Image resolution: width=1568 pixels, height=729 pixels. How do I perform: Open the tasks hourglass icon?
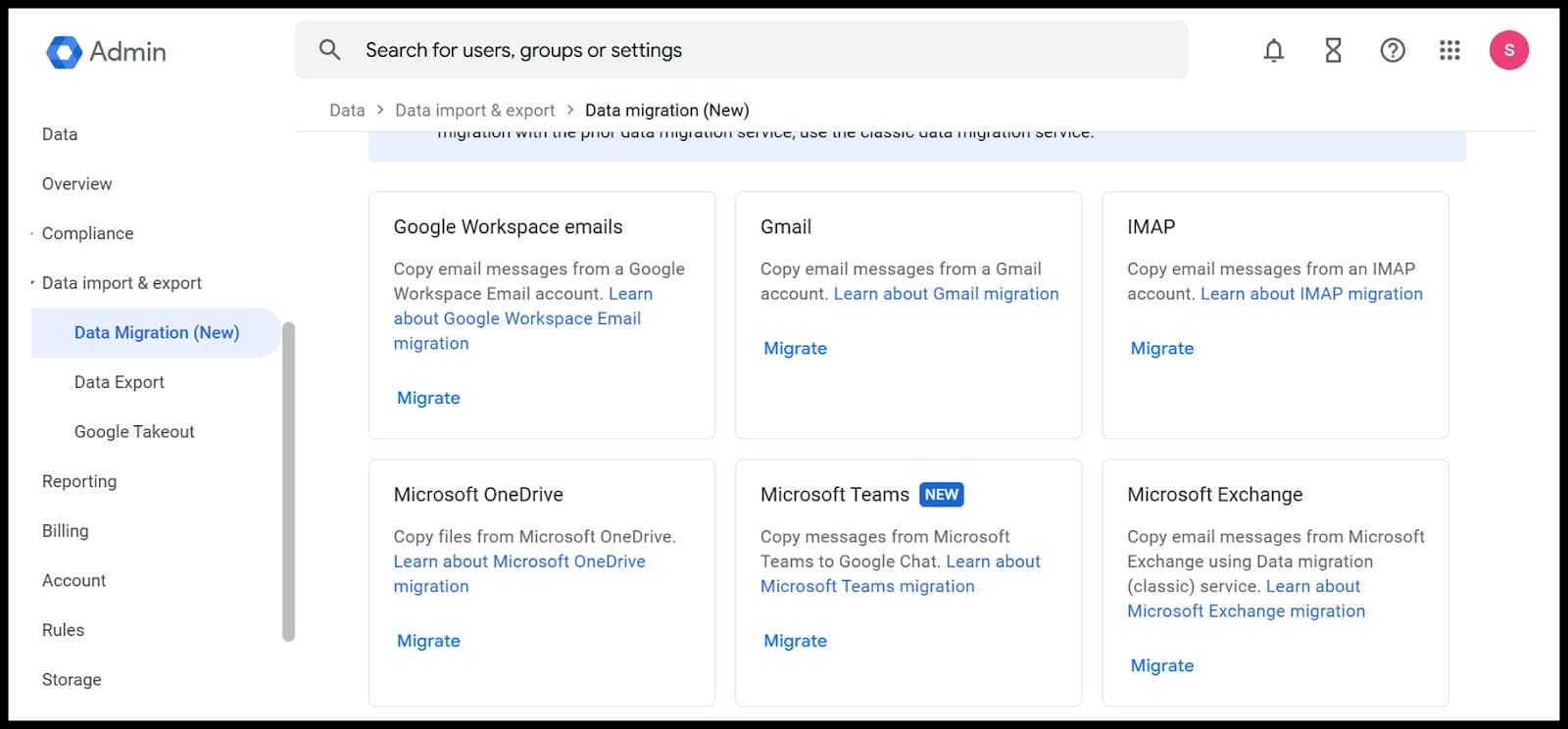(x=1333, y=50)
